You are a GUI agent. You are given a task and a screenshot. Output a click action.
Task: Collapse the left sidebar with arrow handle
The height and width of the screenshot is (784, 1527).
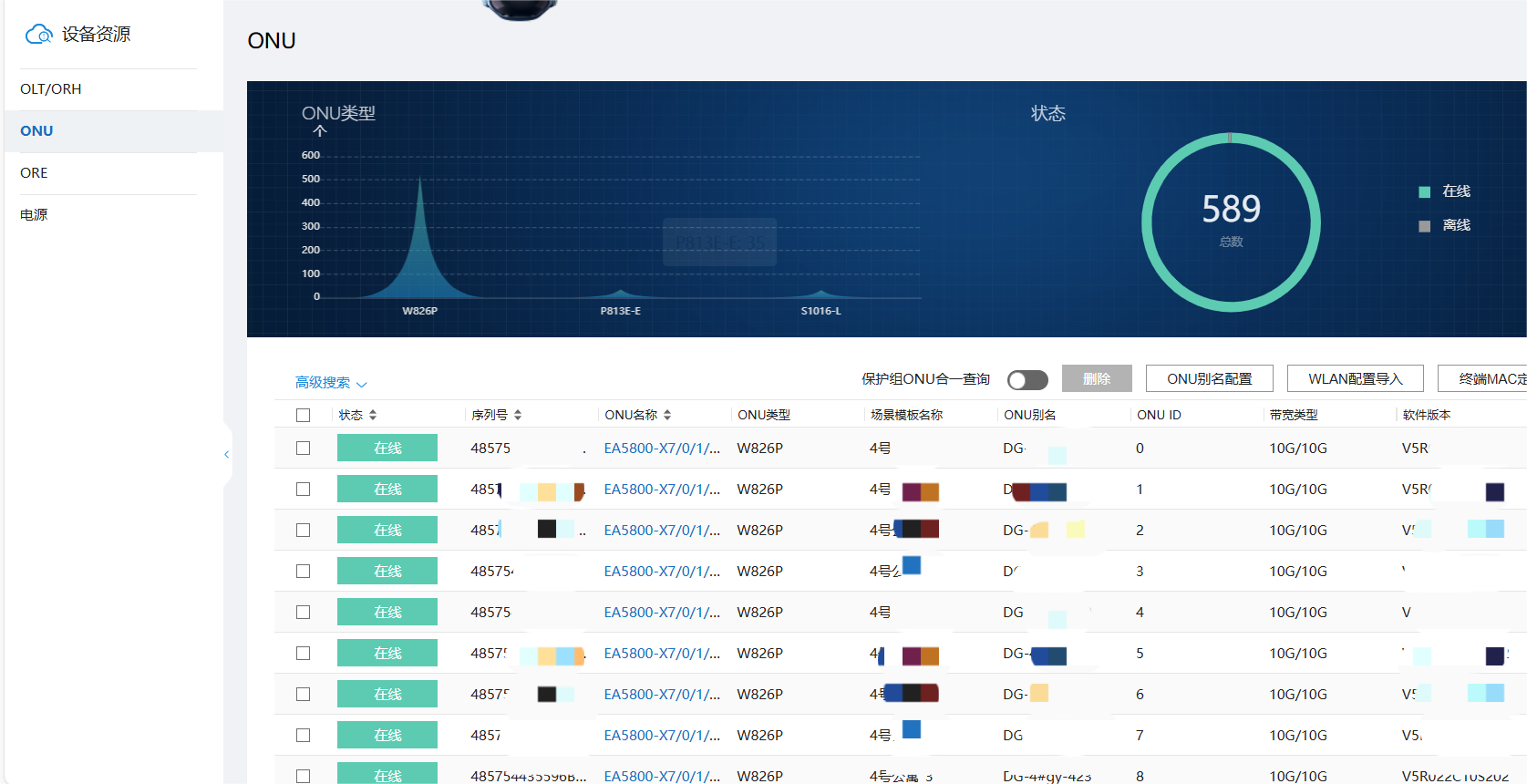(x=226, y=454)
